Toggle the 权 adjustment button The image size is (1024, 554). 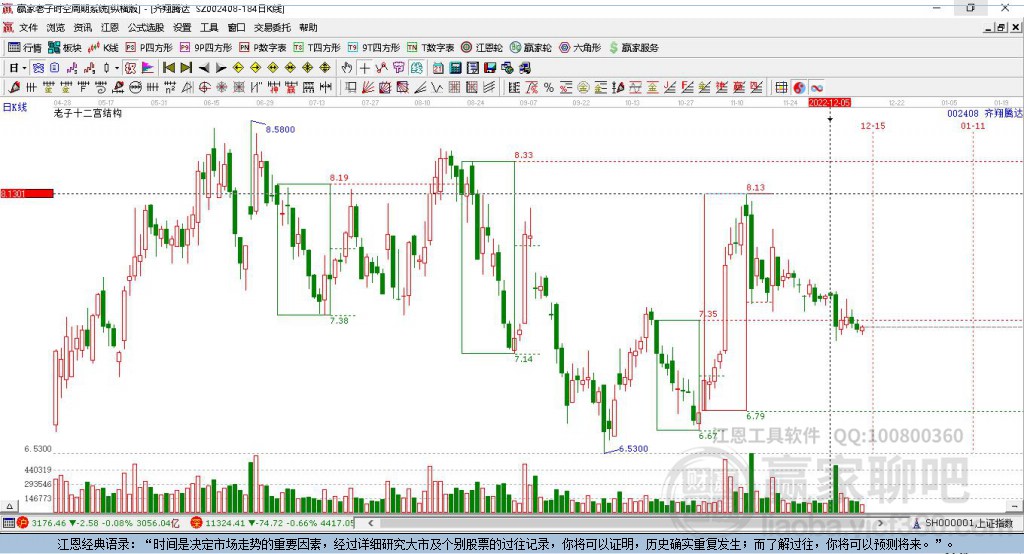[130, 68]
